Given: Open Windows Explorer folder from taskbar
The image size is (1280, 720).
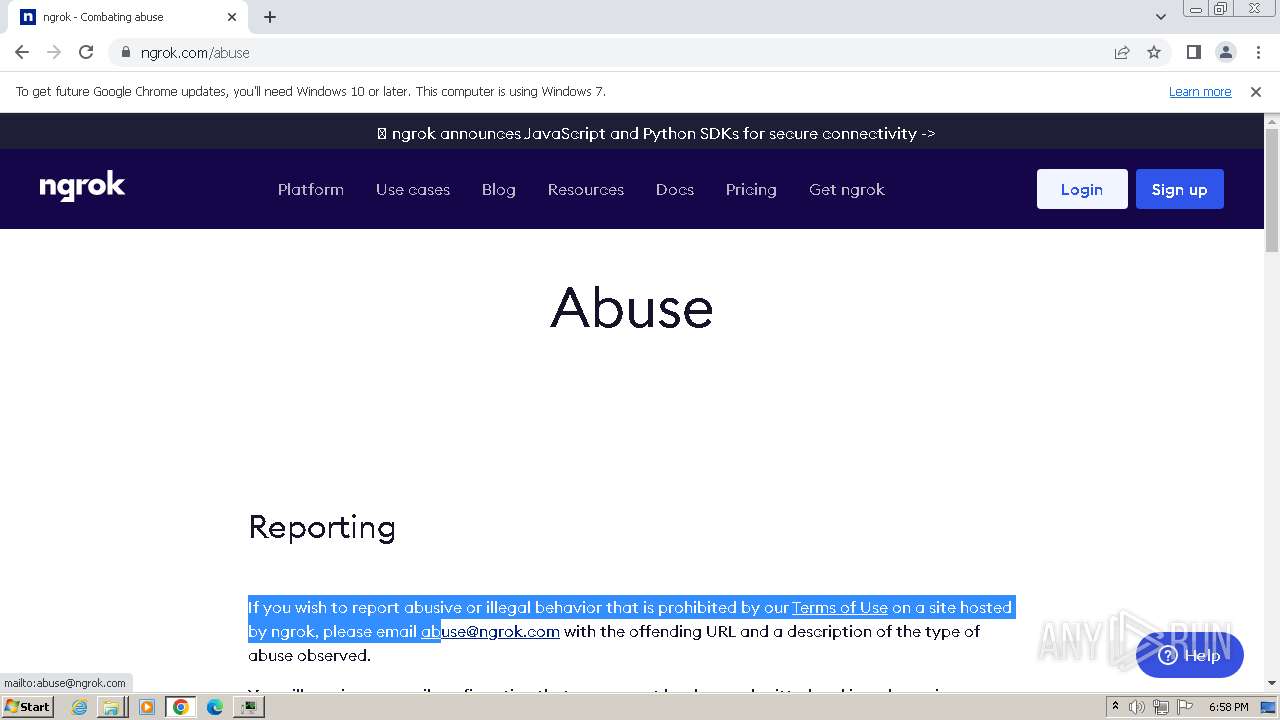Looking at the screenshot, I should pos(111,707).
